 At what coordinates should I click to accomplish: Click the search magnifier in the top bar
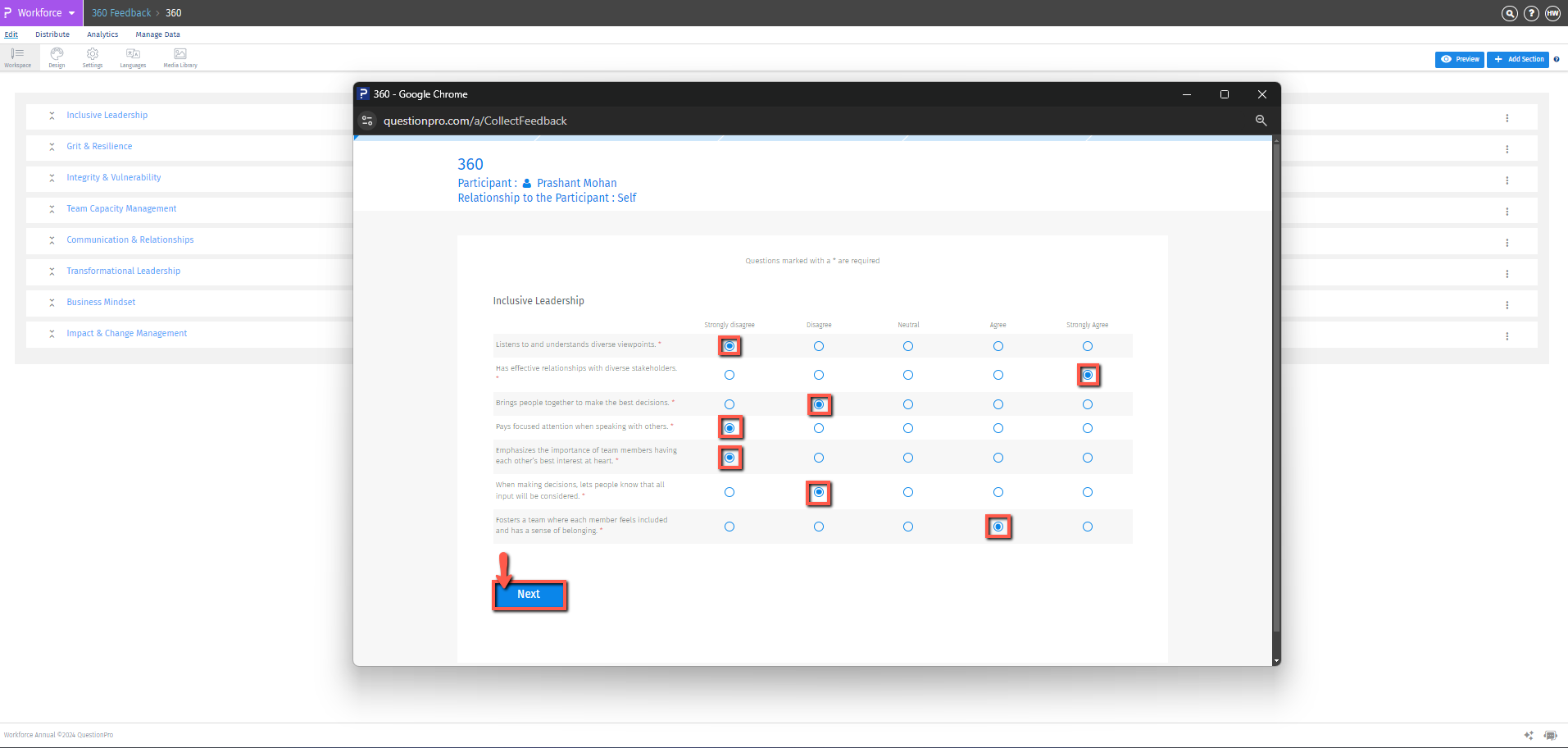[1509, 13]
